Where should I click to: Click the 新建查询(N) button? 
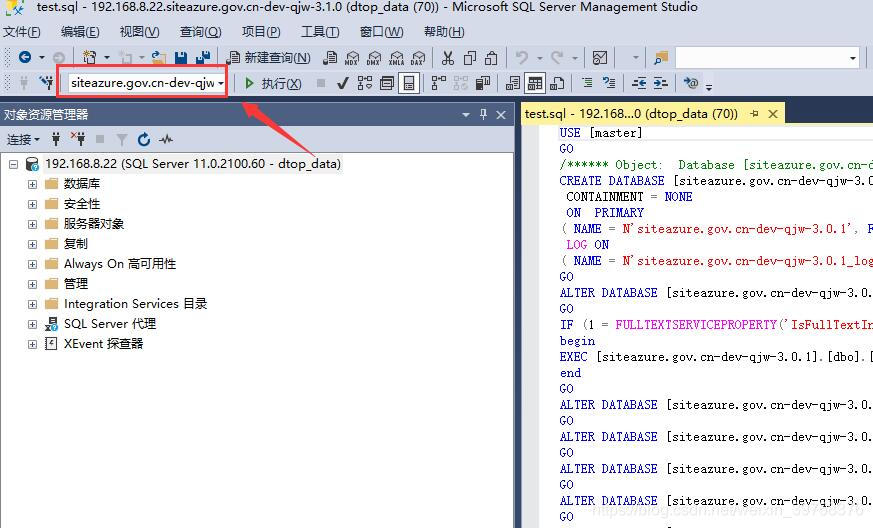coord(269,57)
